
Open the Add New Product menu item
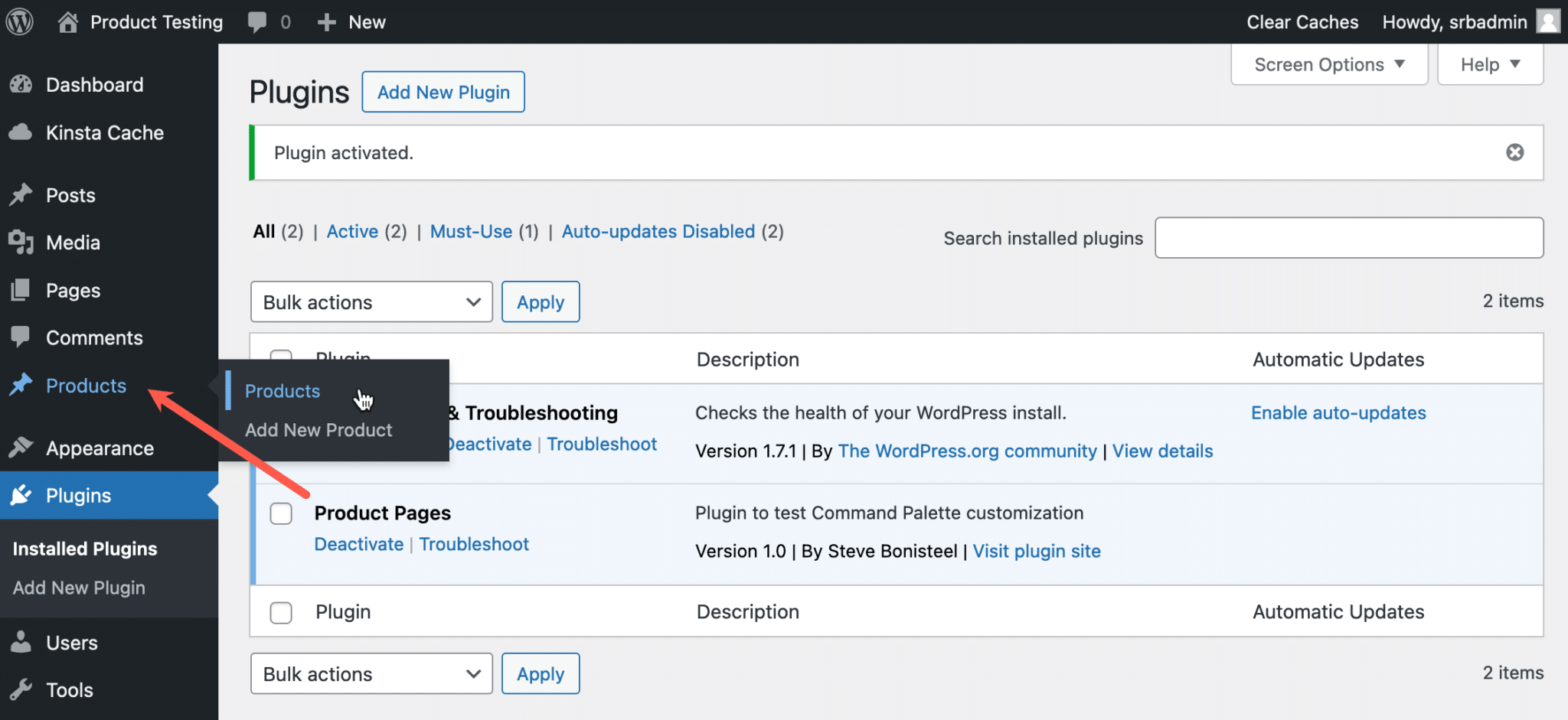(318, 429)
